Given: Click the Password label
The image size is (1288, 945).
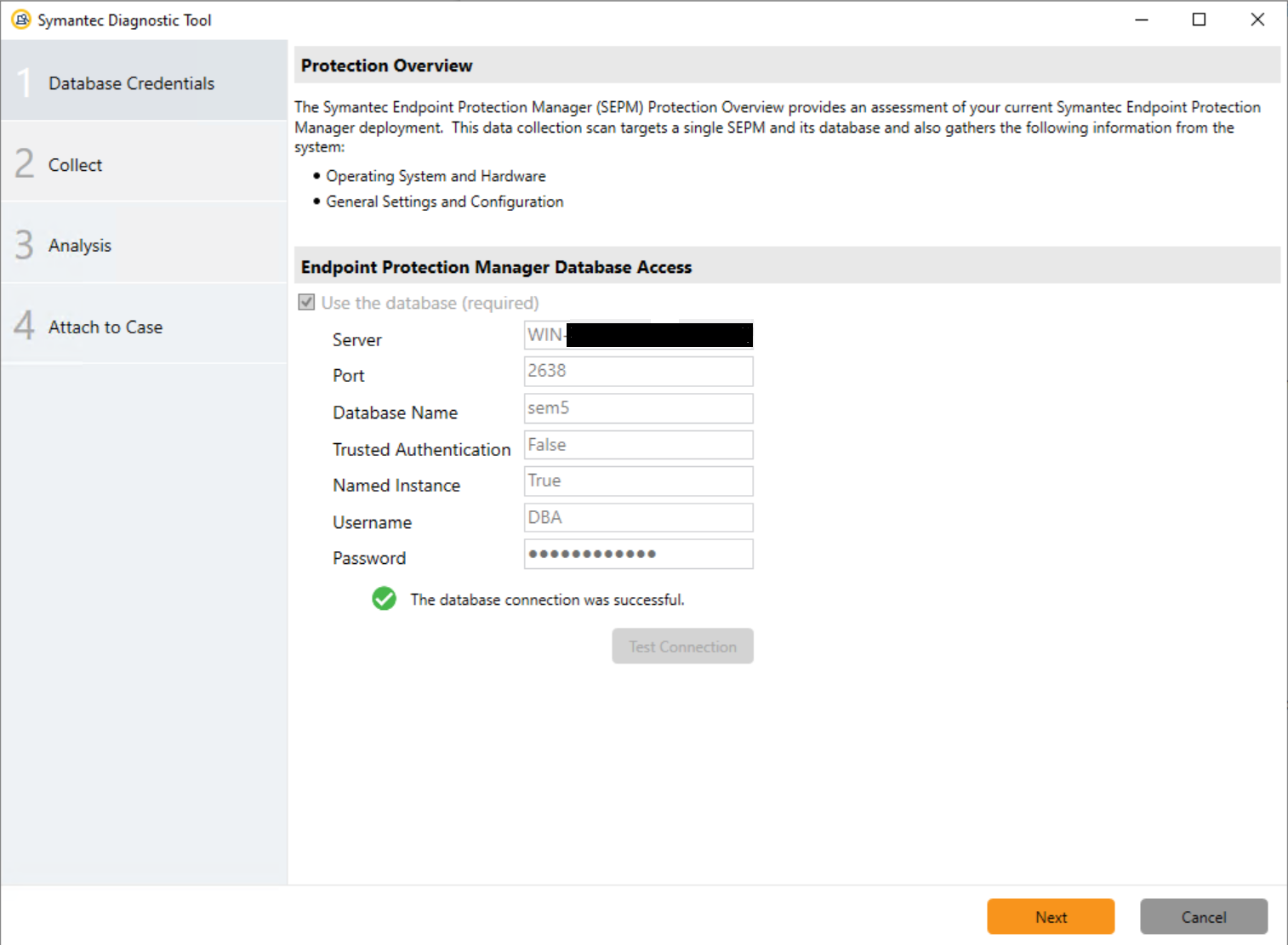Looking at the screenshot, I should [x=369, y=558].
